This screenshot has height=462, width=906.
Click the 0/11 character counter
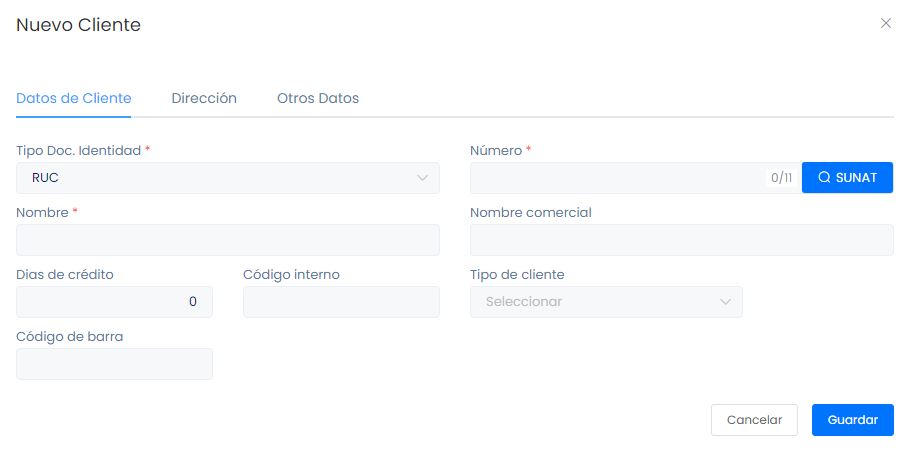(781, 178)
